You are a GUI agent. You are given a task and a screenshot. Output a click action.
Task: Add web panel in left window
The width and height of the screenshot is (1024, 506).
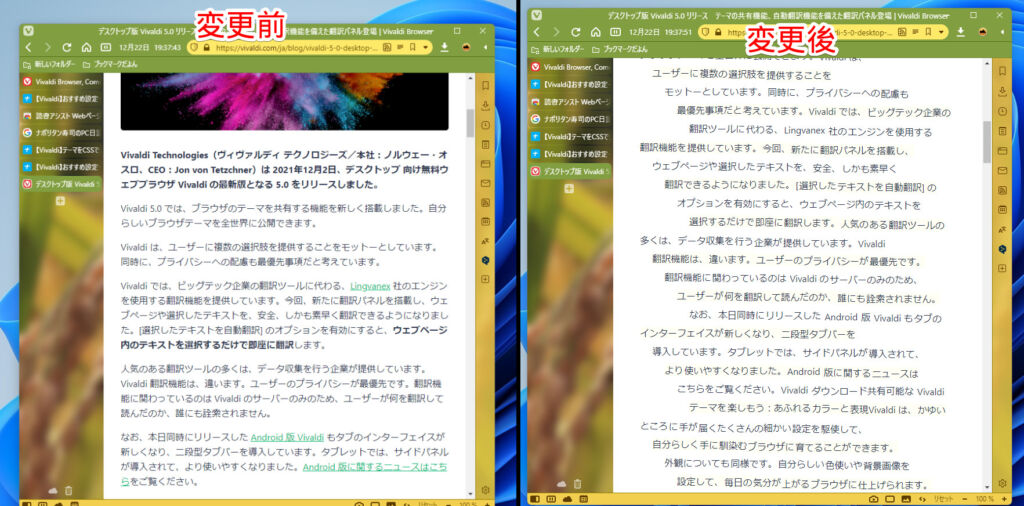tap(485, 279)
